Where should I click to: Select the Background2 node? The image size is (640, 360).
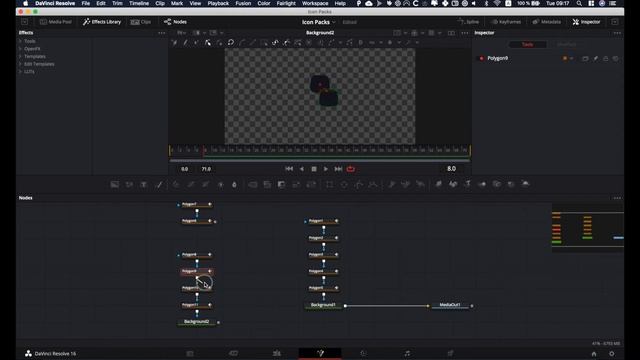[197, 322]
